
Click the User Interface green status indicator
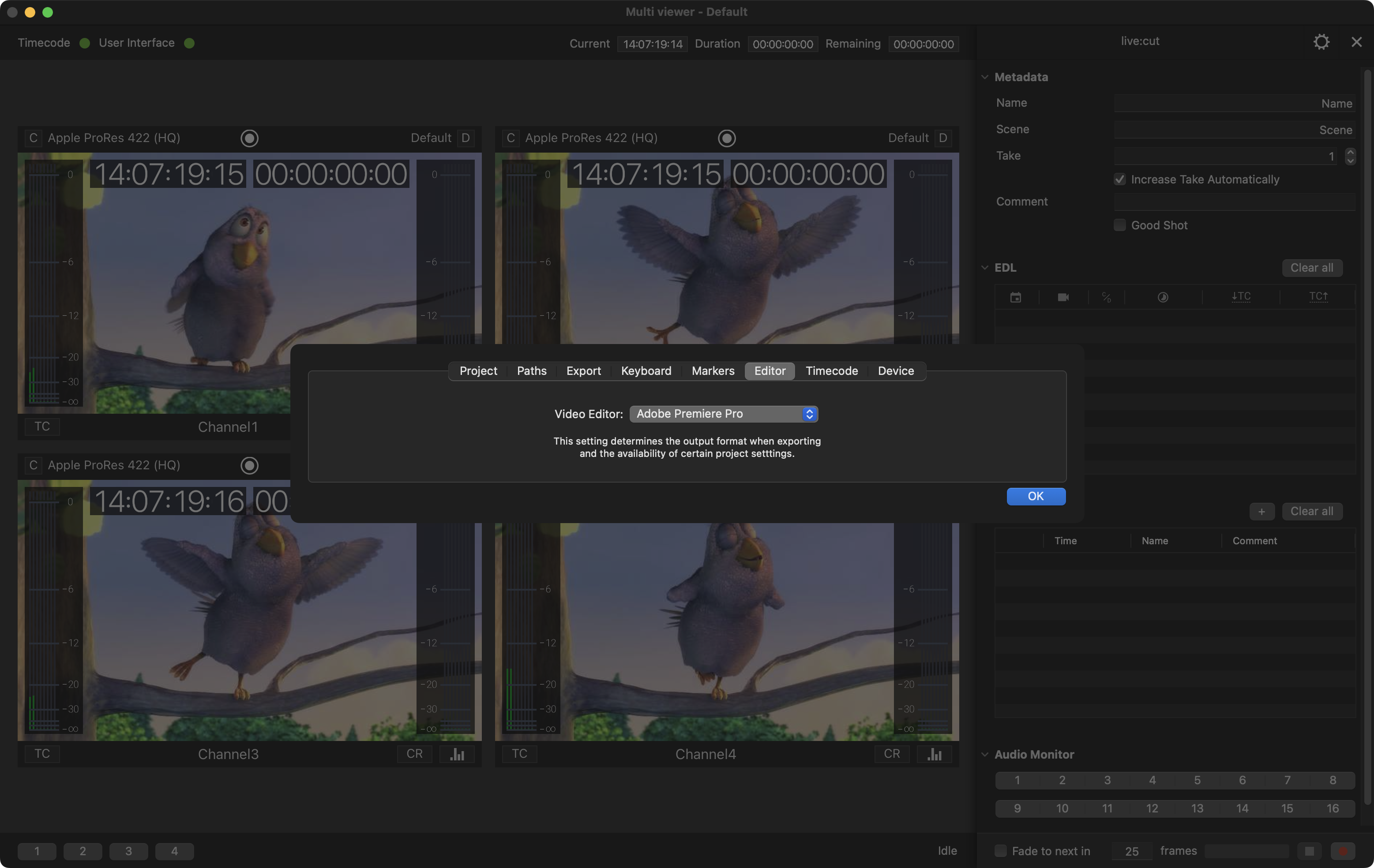189,43
